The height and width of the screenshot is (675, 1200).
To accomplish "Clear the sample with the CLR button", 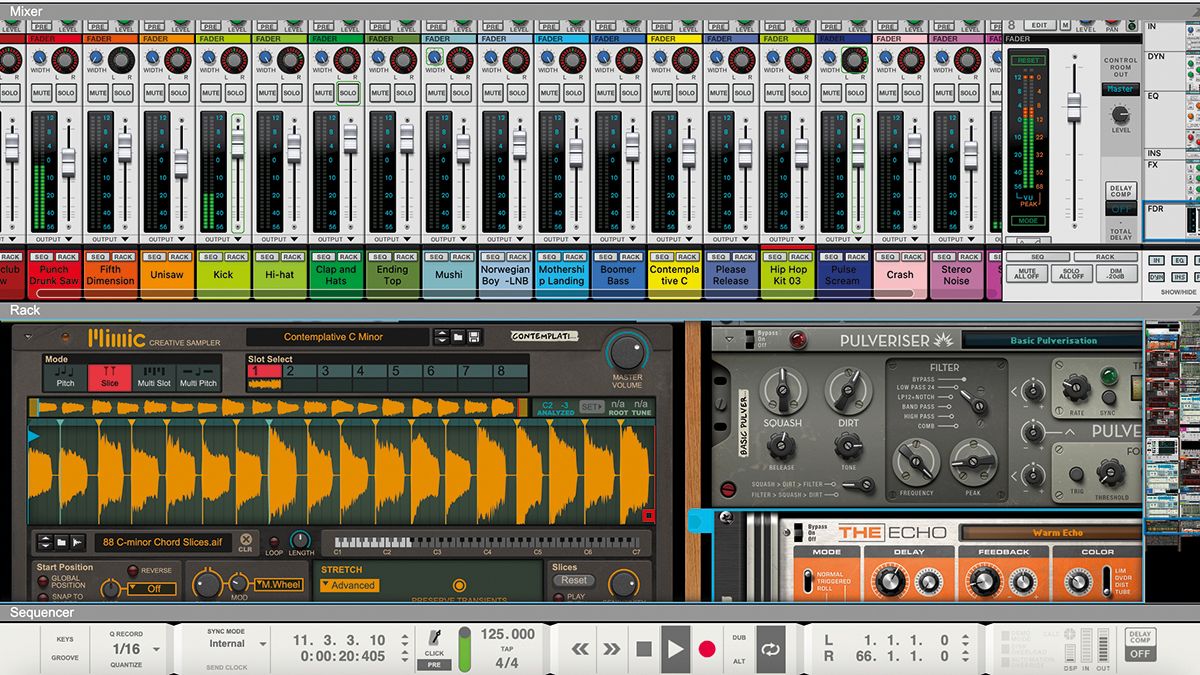I will click(246, 542).
